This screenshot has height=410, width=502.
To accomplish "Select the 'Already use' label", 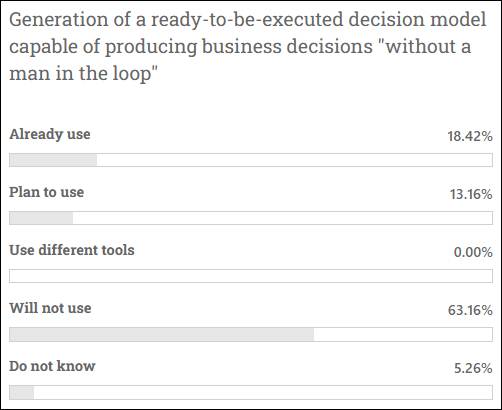I will tap(50, 135).
